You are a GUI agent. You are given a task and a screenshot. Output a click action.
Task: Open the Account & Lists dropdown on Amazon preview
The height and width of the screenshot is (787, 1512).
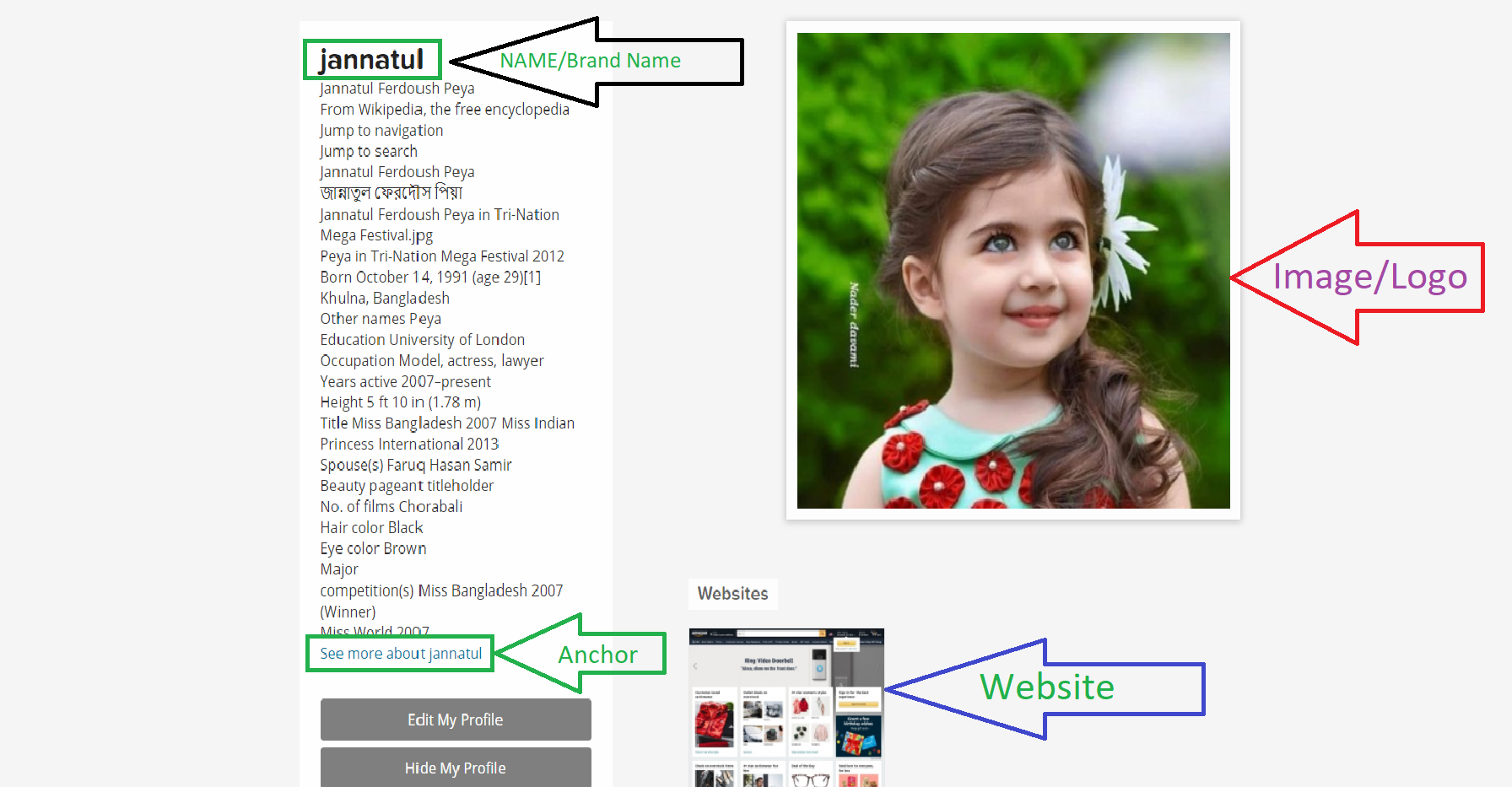click(x=845, y=634)
